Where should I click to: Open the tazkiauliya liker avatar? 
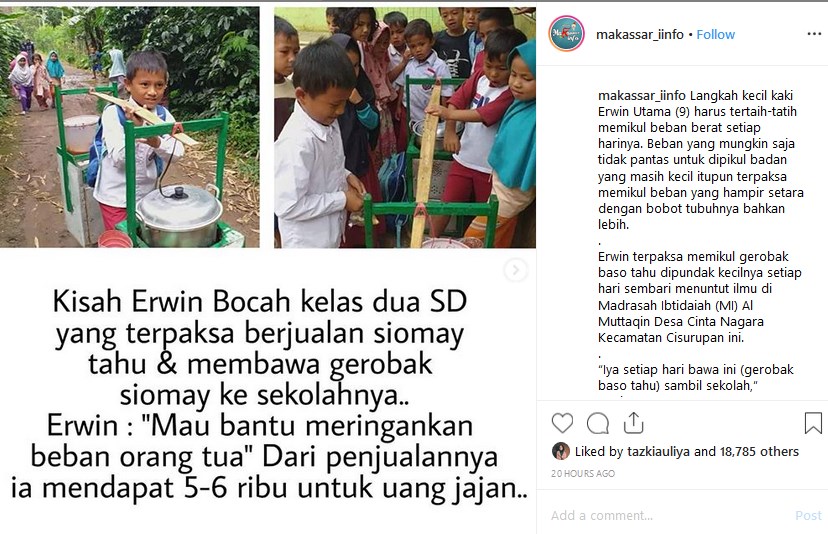(561, 451)
